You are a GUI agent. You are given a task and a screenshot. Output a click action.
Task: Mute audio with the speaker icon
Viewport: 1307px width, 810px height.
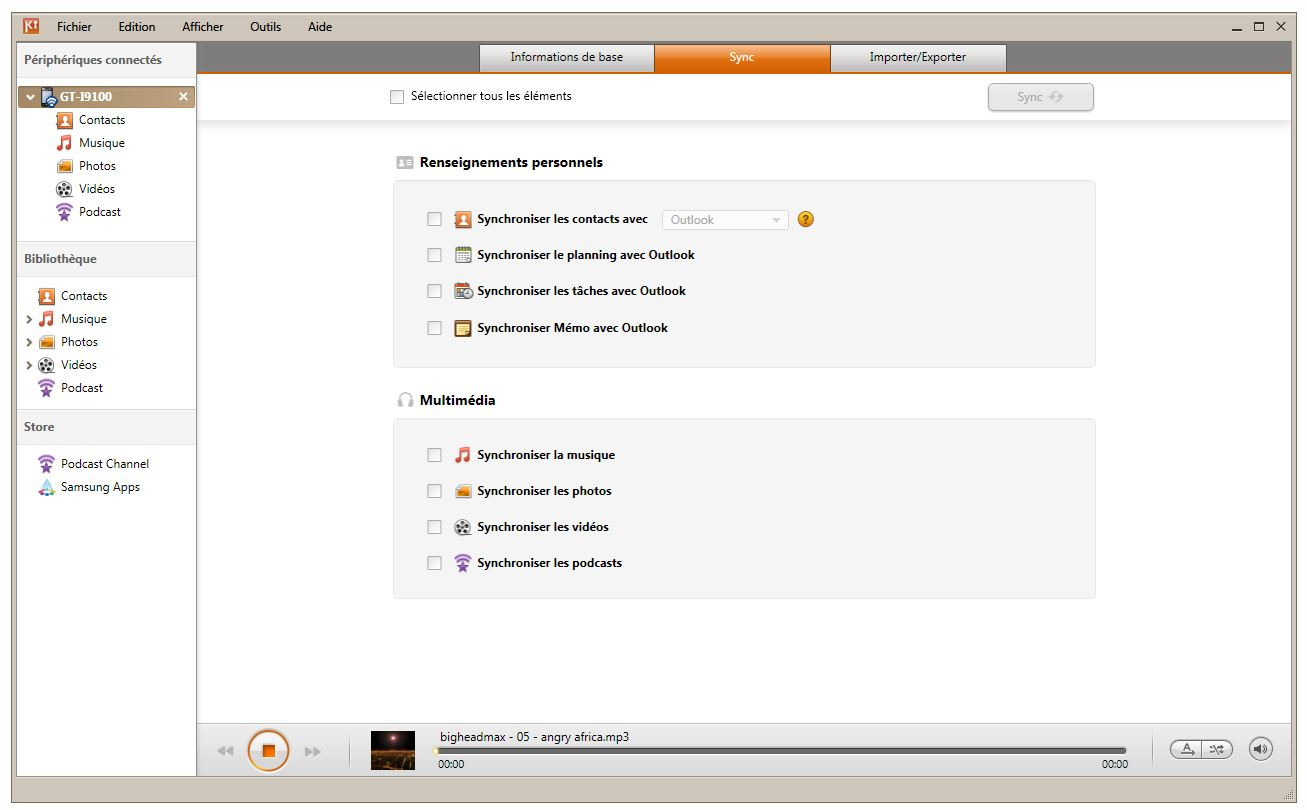[x=1261, y=749]
